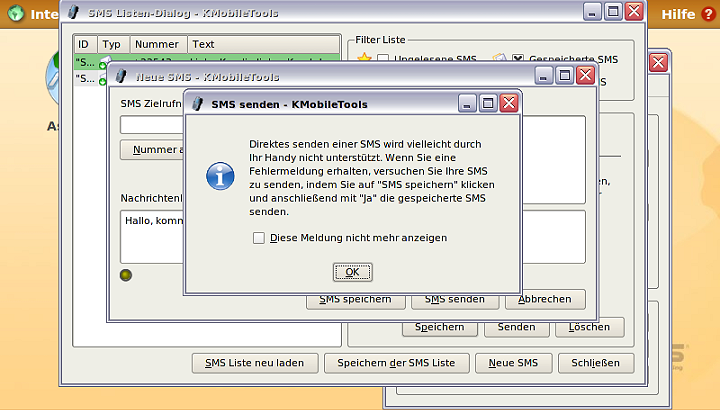Close the SMS senden dialog window

(509, 103)
